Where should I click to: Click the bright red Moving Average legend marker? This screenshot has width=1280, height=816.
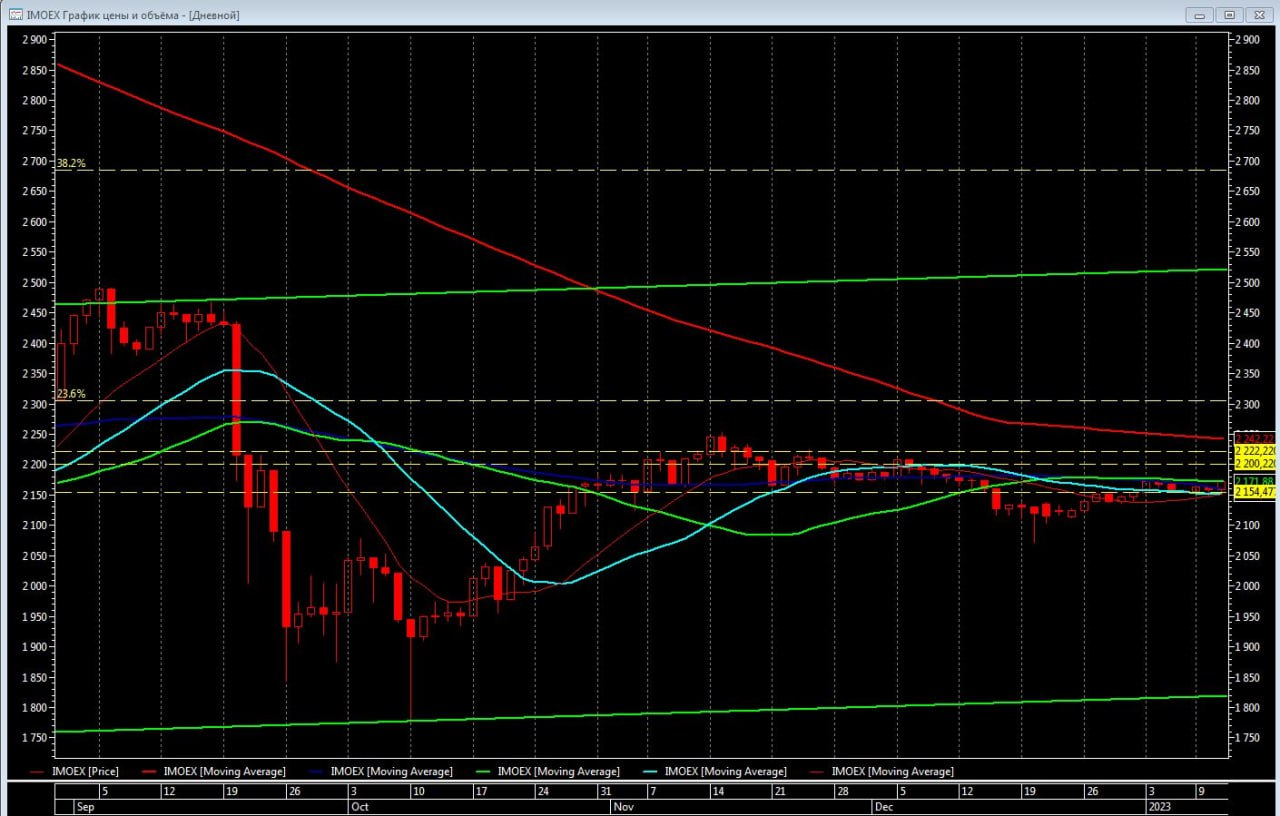point(148,771)
